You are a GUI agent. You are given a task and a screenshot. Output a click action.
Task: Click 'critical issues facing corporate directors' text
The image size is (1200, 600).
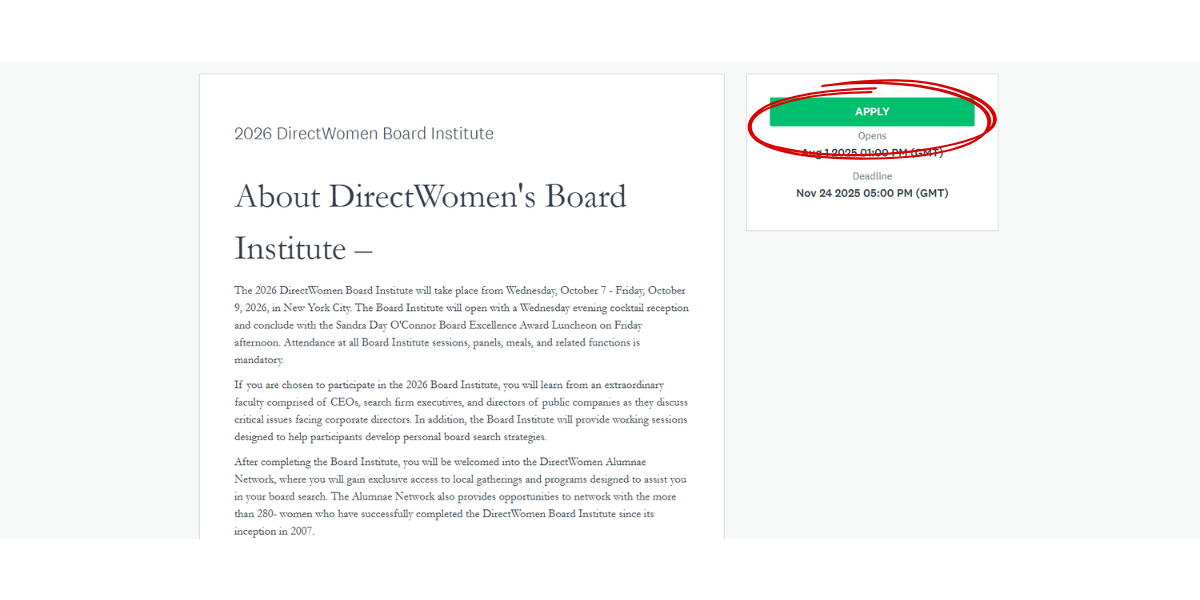coord(323,420)
